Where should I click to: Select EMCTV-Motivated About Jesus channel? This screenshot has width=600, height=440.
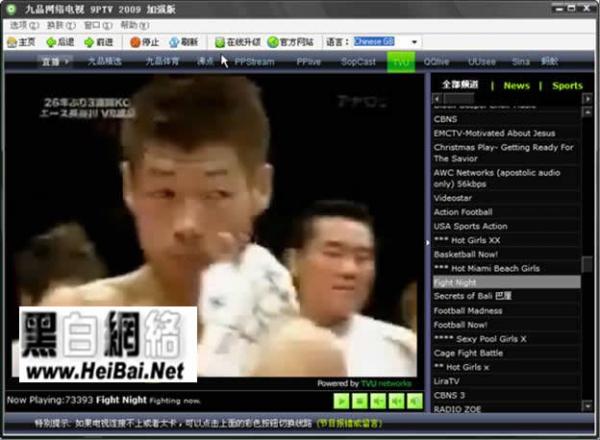506,133
